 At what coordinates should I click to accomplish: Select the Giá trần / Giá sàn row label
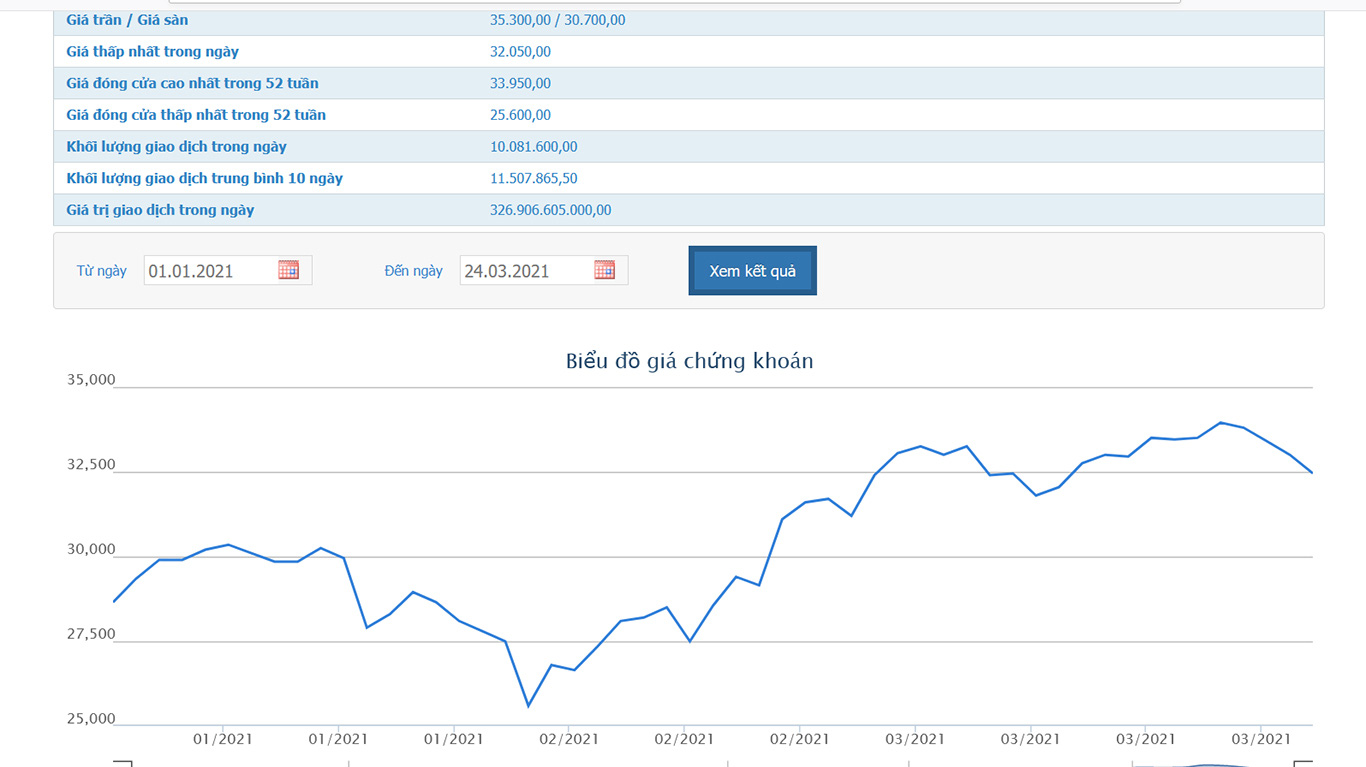[127, 20]
